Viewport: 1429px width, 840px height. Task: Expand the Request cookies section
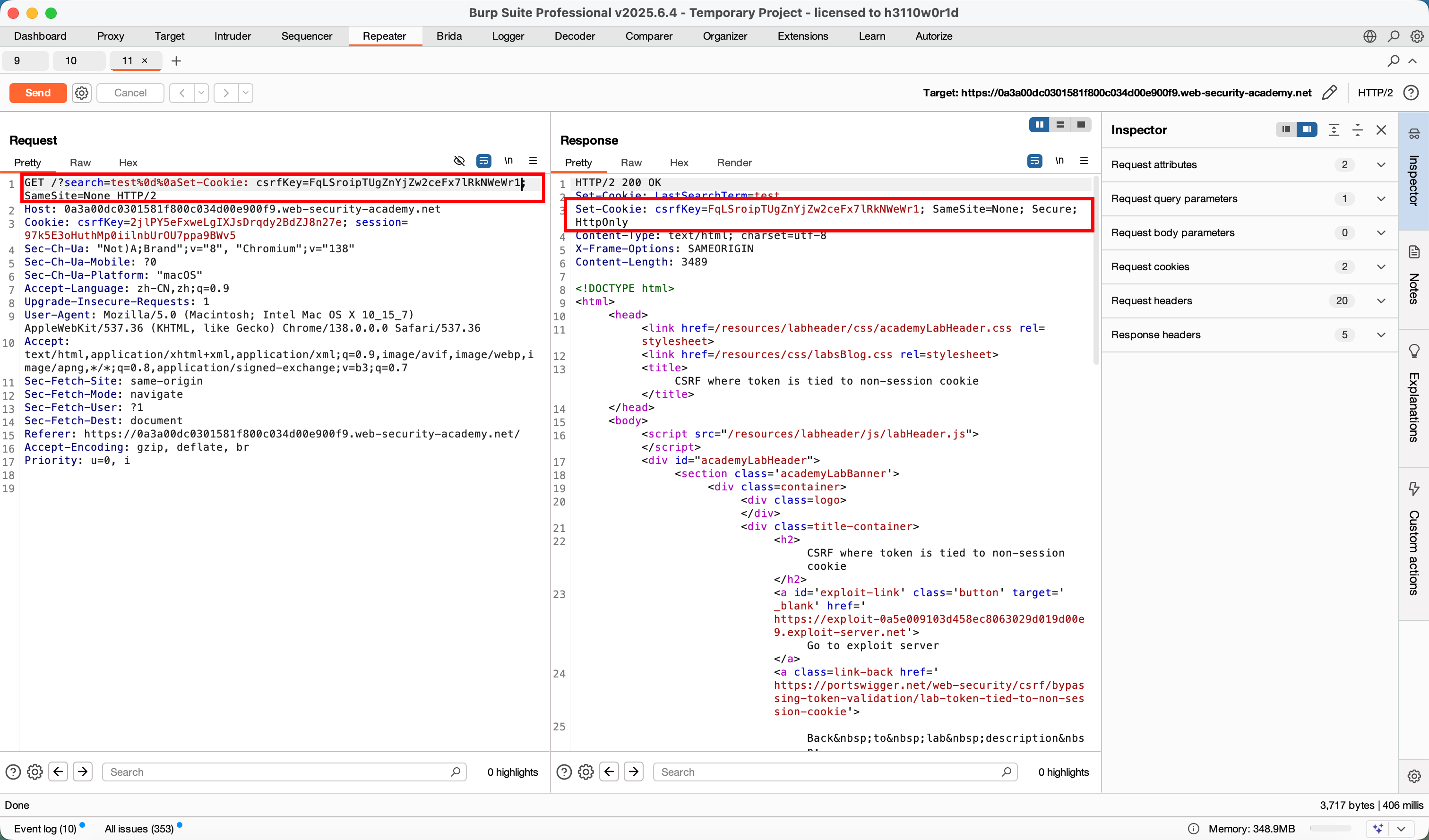click(x=1381, y=266)
